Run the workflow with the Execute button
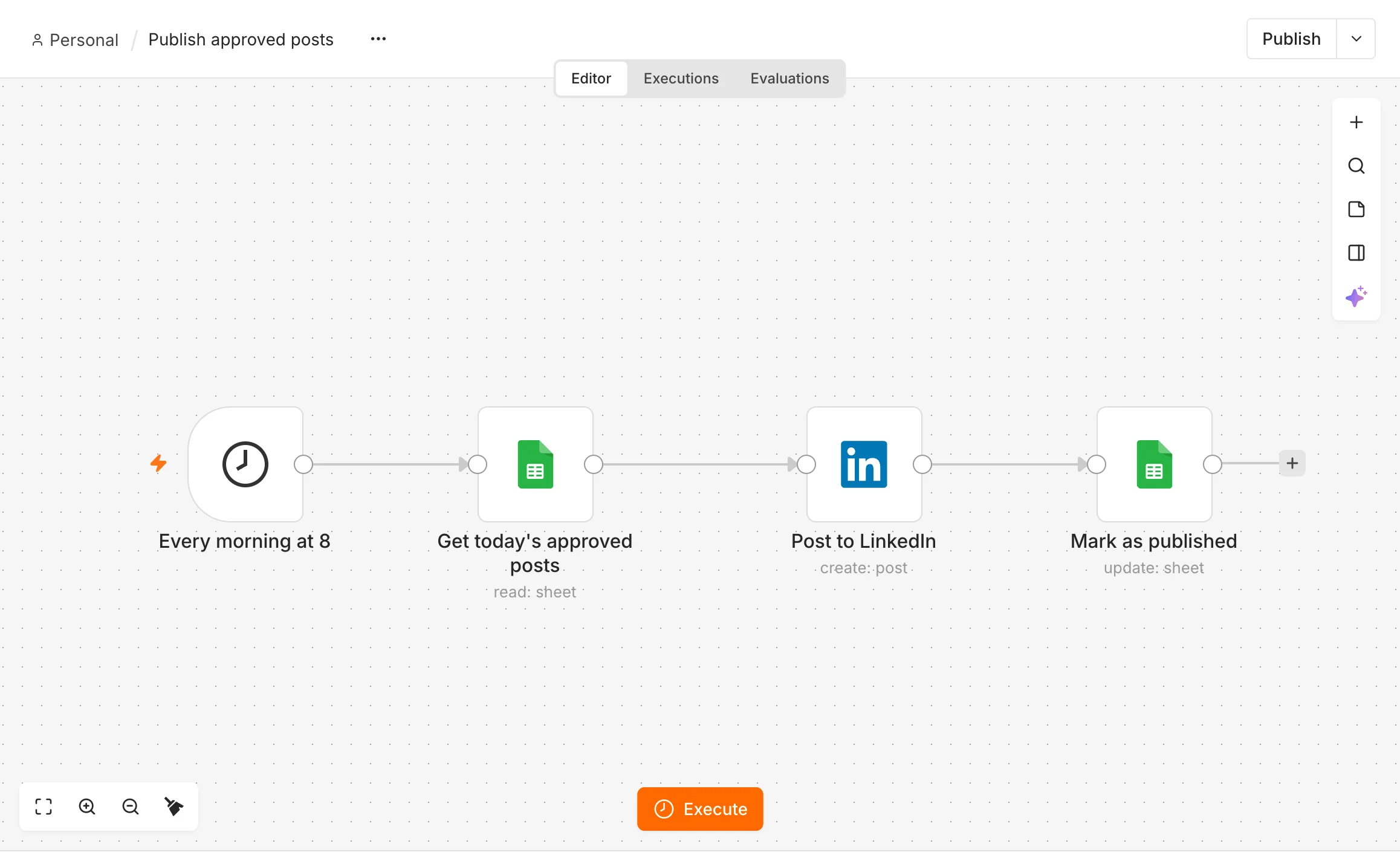This screenshot has width=1400, height=861. (x=700, y=809)
